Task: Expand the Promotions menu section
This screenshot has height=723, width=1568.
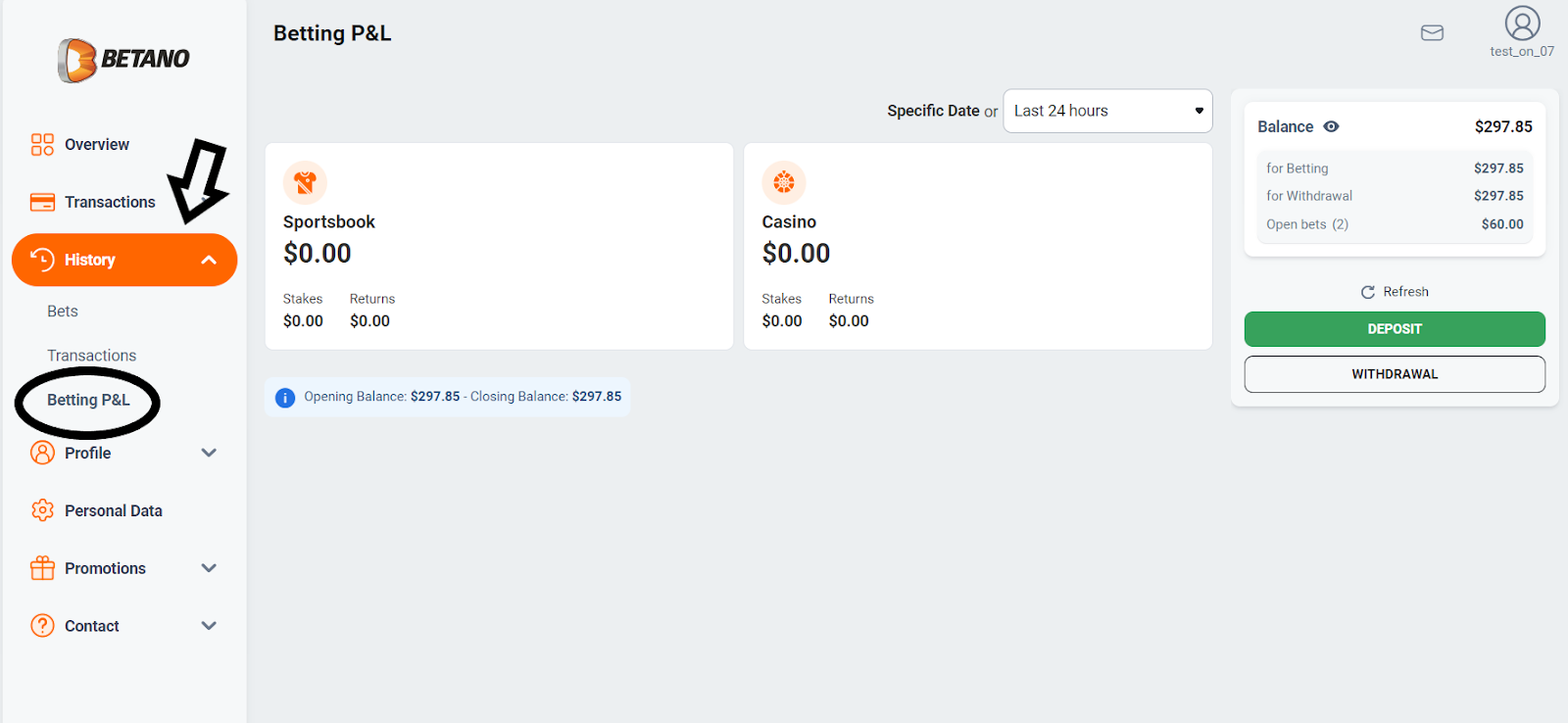Action: (208, 568)
